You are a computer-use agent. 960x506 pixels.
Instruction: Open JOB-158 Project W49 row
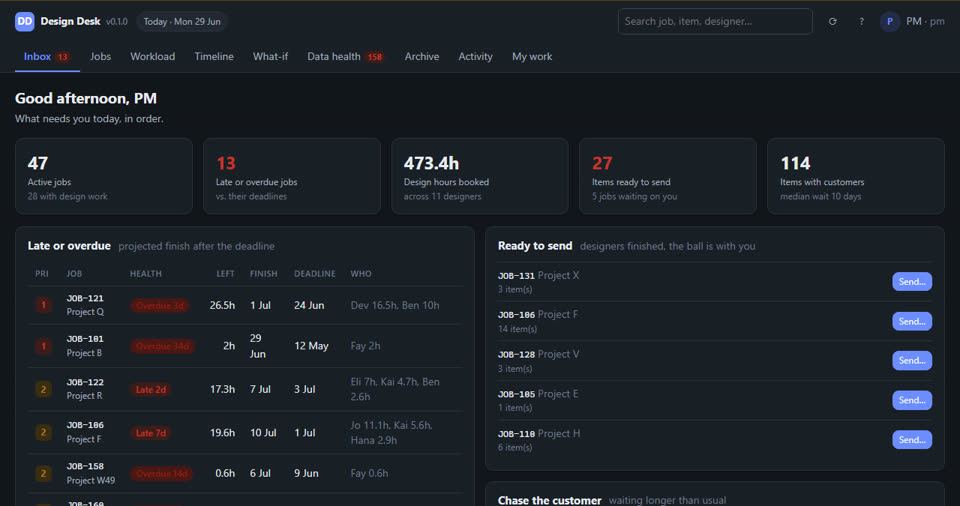[245, 474]
